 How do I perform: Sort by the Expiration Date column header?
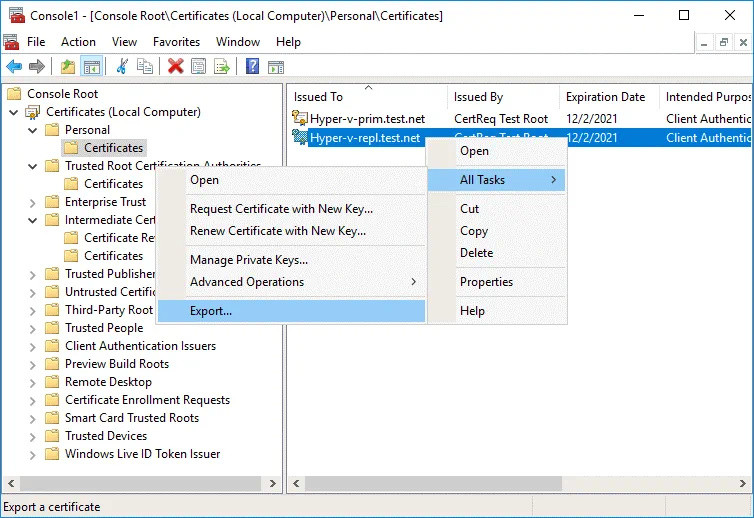[x=605, y=97]
